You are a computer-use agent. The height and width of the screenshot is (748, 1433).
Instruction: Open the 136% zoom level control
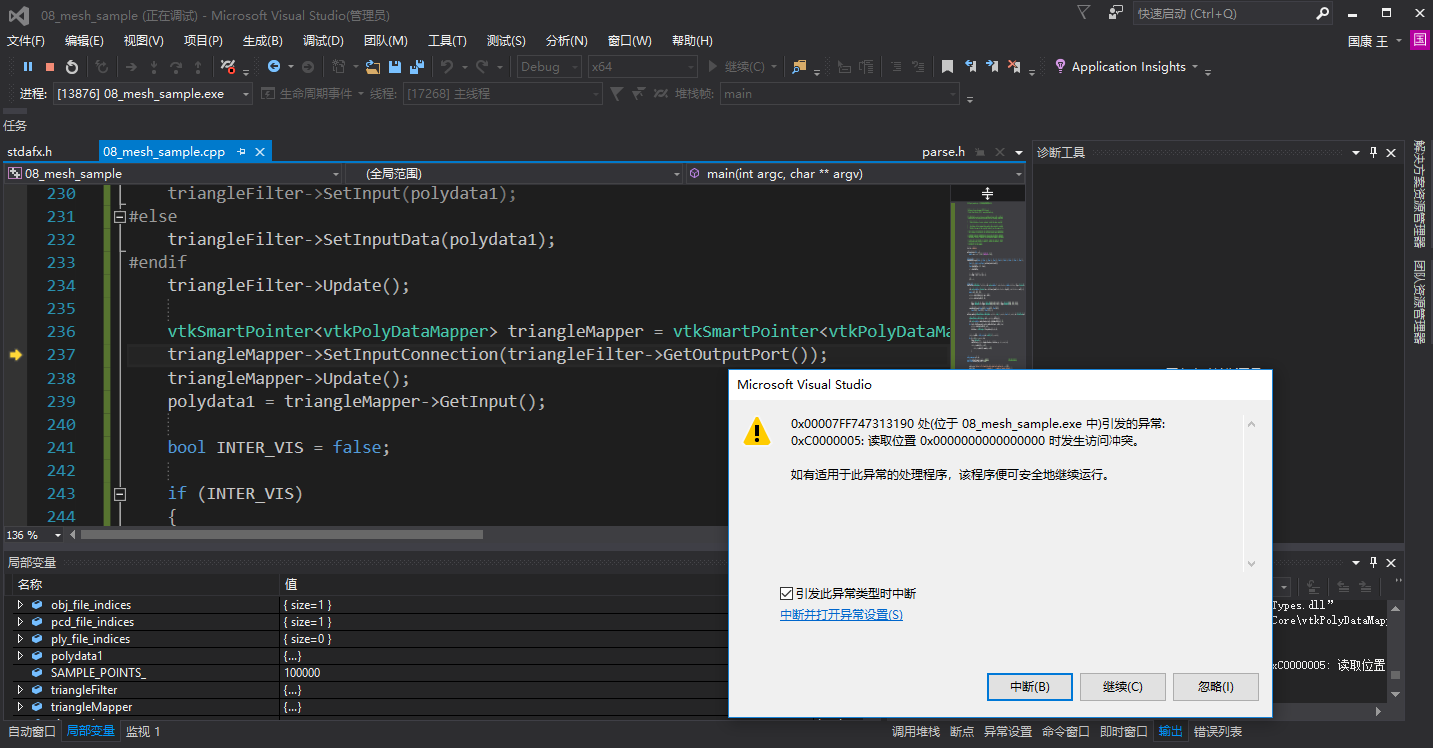click(32, 535)
